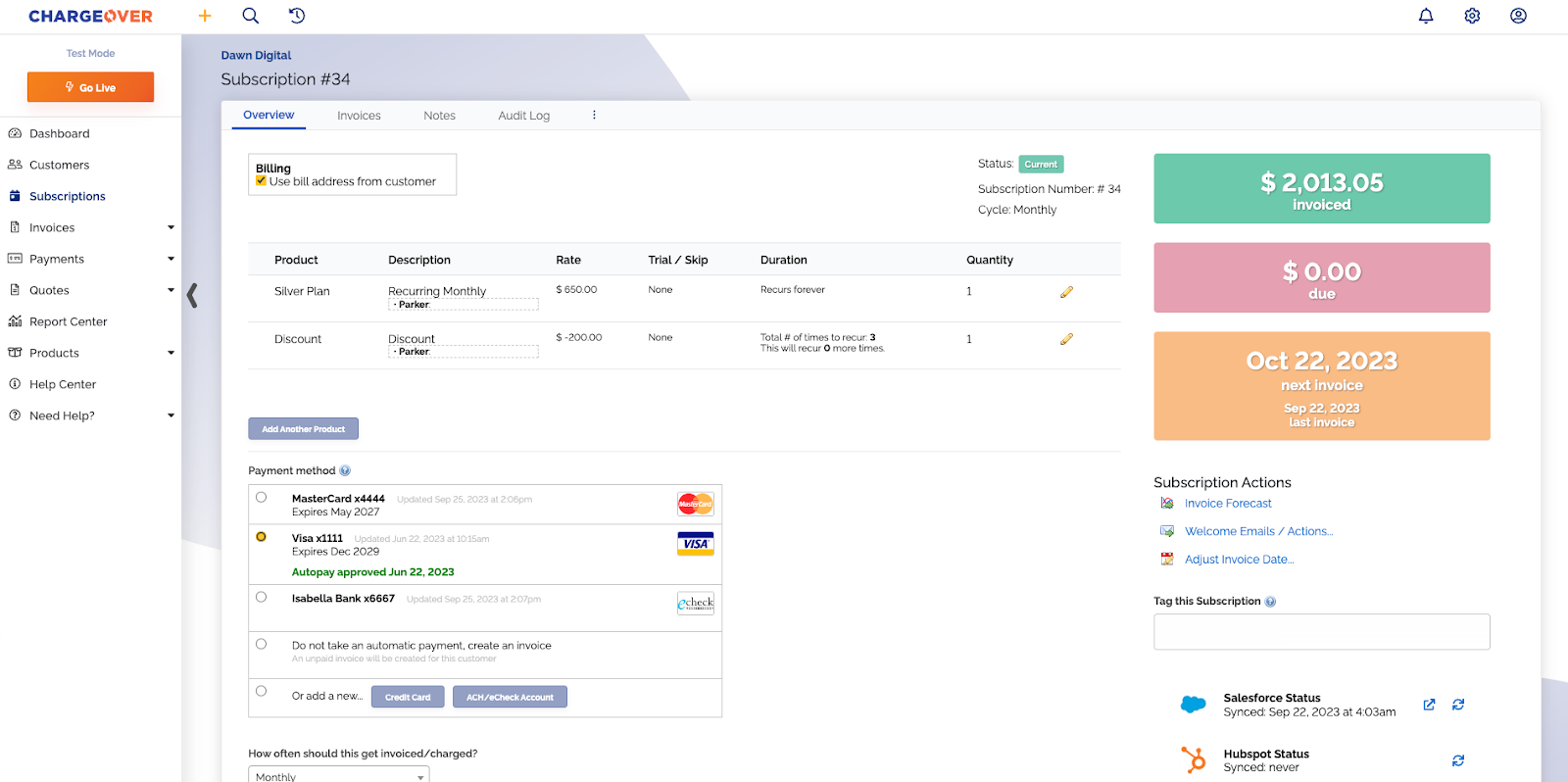This screenshot has height=782, width=1568.
Task: Click the Payment method help icon
Action: pyautogui.click(x=345, y=471)
